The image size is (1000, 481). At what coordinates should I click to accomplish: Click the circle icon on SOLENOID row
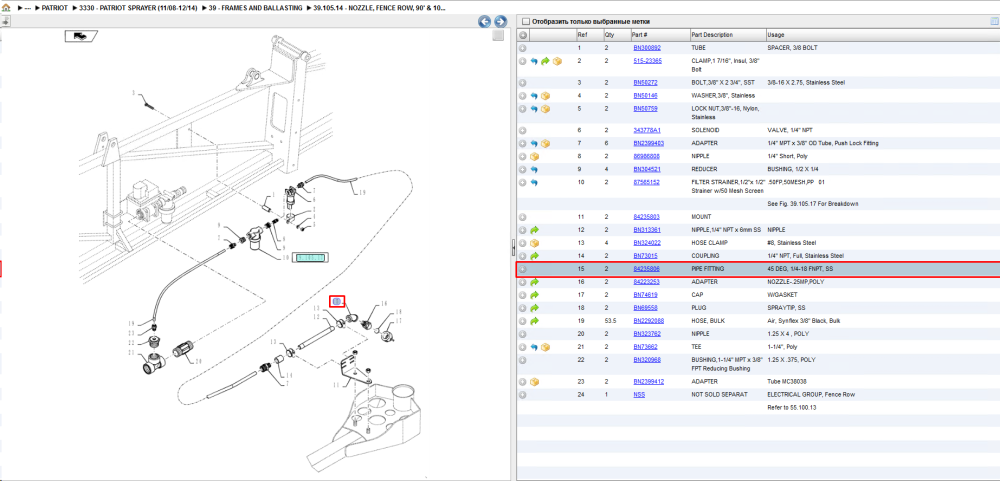point(522,130)
